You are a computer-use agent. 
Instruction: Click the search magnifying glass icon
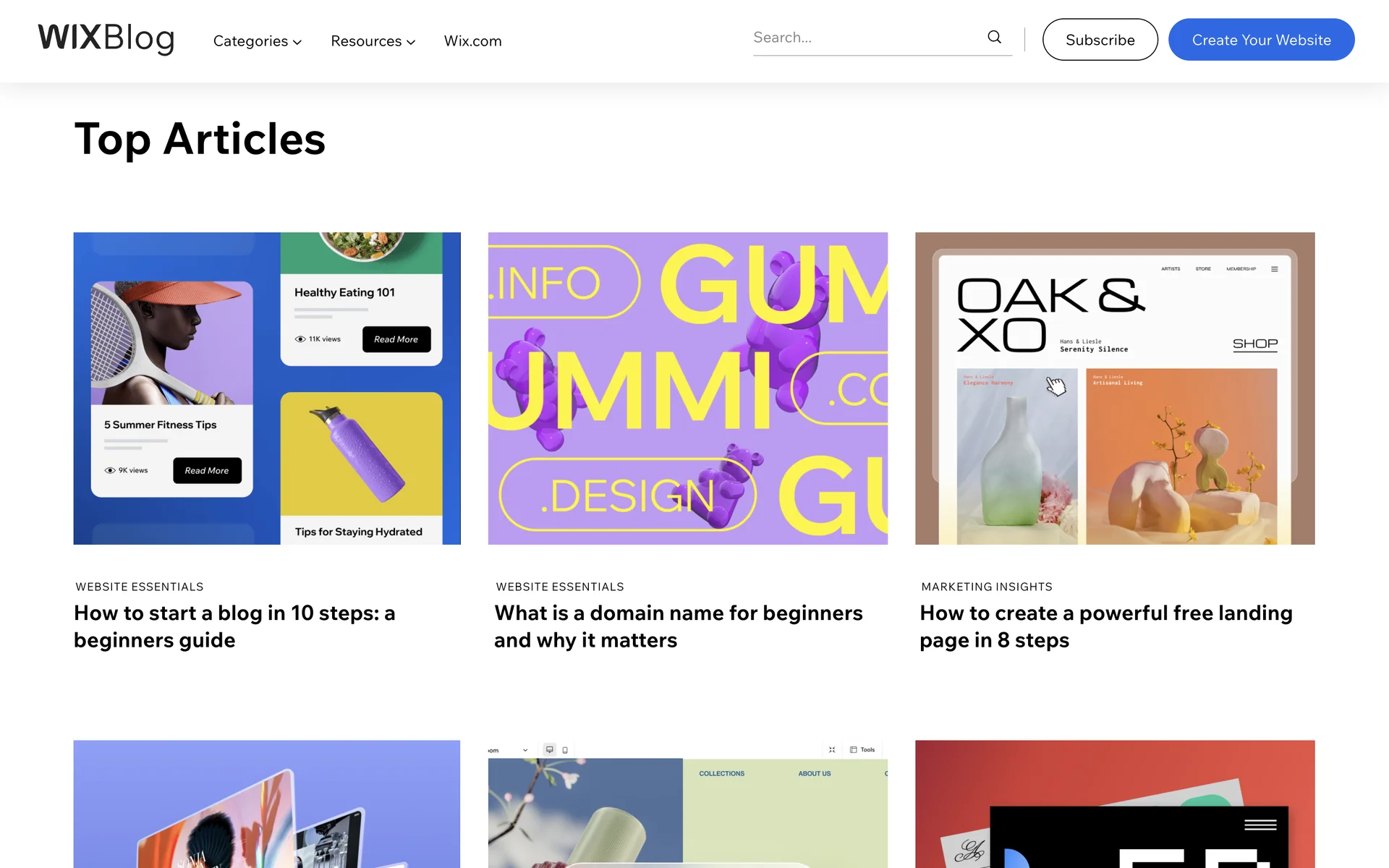tap(994, 37)
